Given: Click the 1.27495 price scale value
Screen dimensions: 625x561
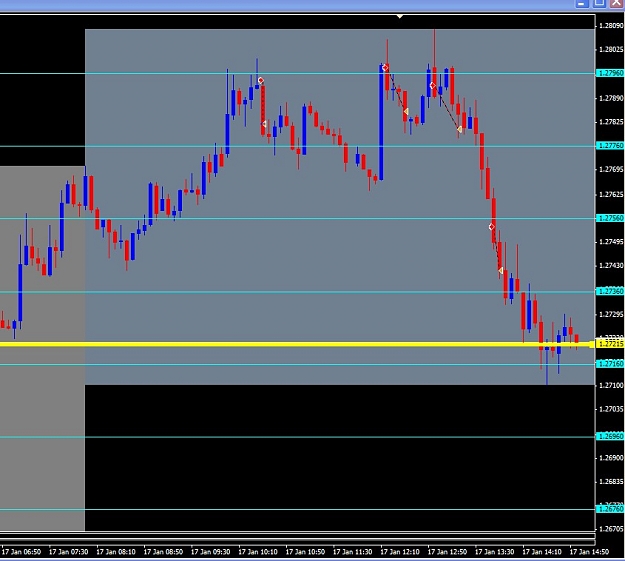Looking at the screenshot, I should coord(611,242).
